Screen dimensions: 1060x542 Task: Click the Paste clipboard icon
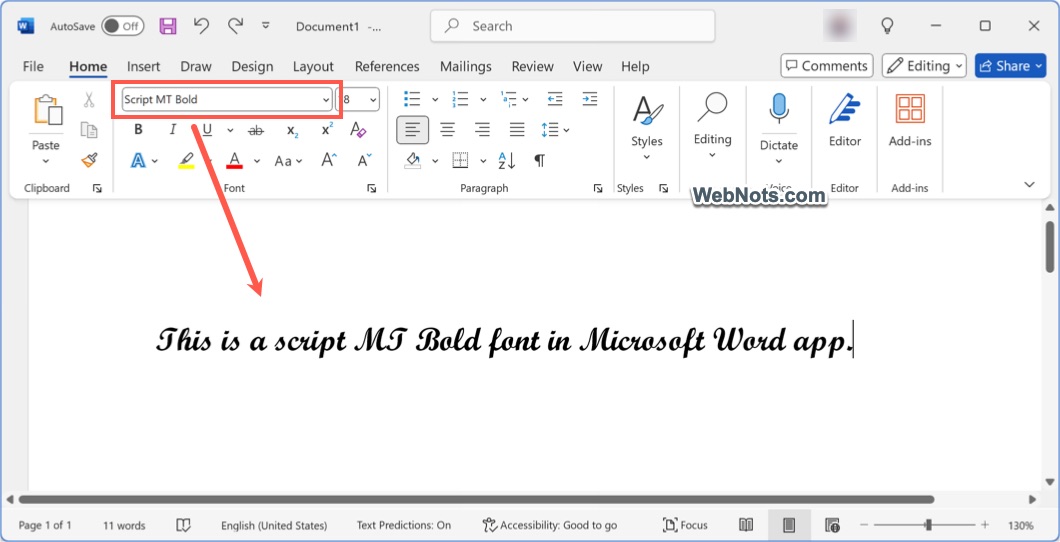pos(47,109)
